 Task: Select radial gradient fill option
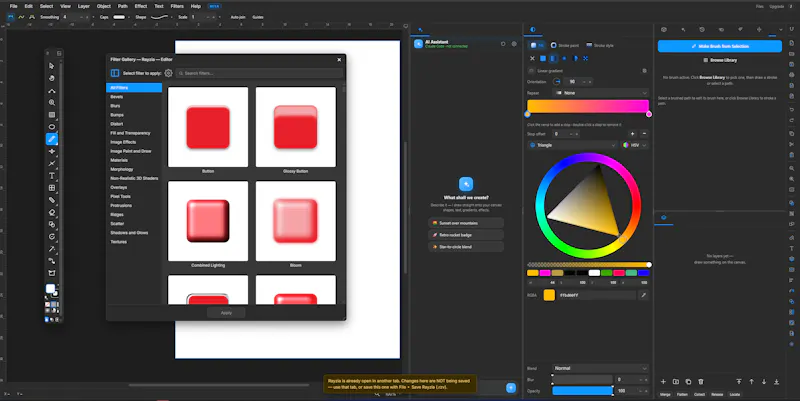click(564, 59)
